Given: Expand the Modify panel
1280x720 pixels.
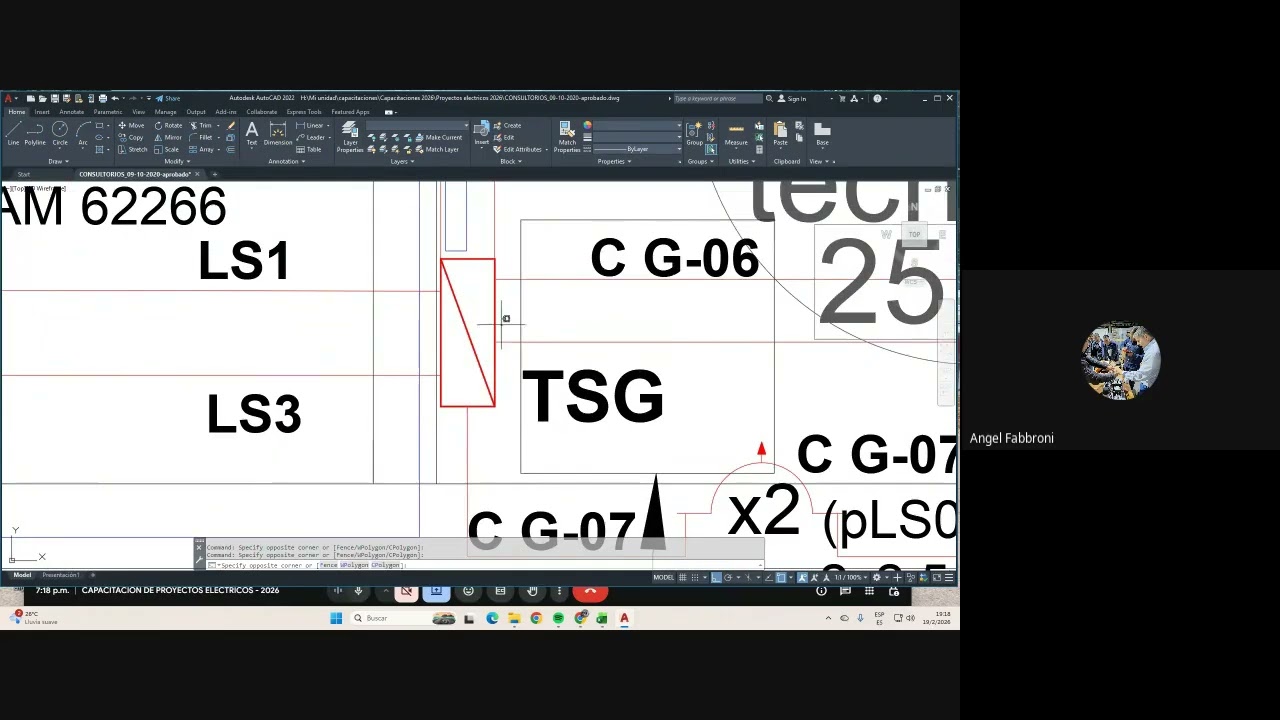Looking at the screenshot, I should pyautogui.click(x=176, y=161).
